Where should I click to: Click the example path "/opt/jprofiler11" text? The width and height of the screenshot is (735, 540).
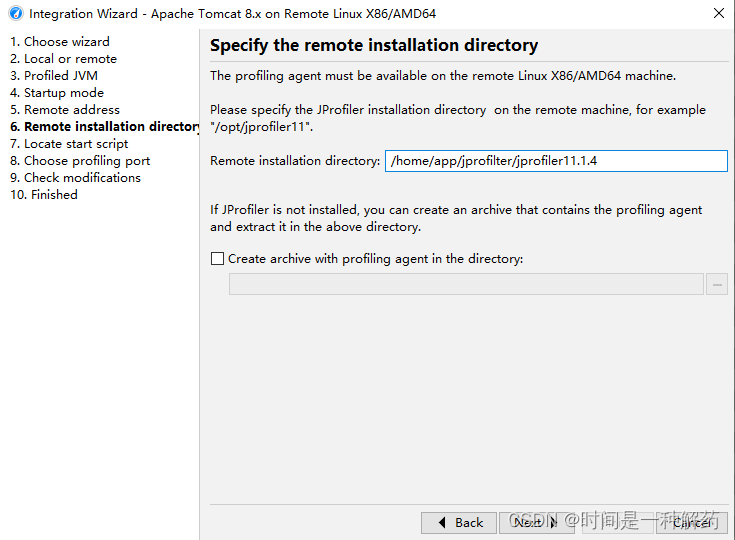click(260, 127)
